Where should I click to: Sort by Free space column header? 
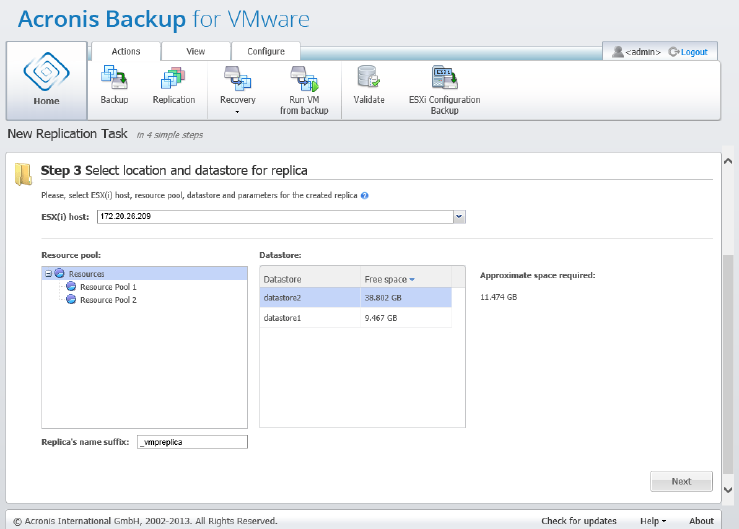pyautogui.click(x=389, y=279)
